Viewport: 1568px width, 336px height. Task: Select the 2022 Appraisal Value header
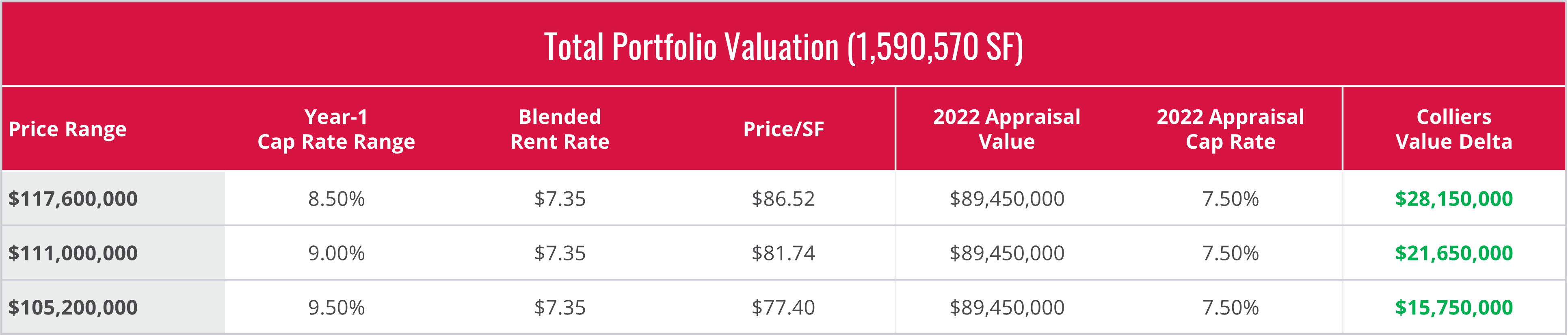[1007, 129]
